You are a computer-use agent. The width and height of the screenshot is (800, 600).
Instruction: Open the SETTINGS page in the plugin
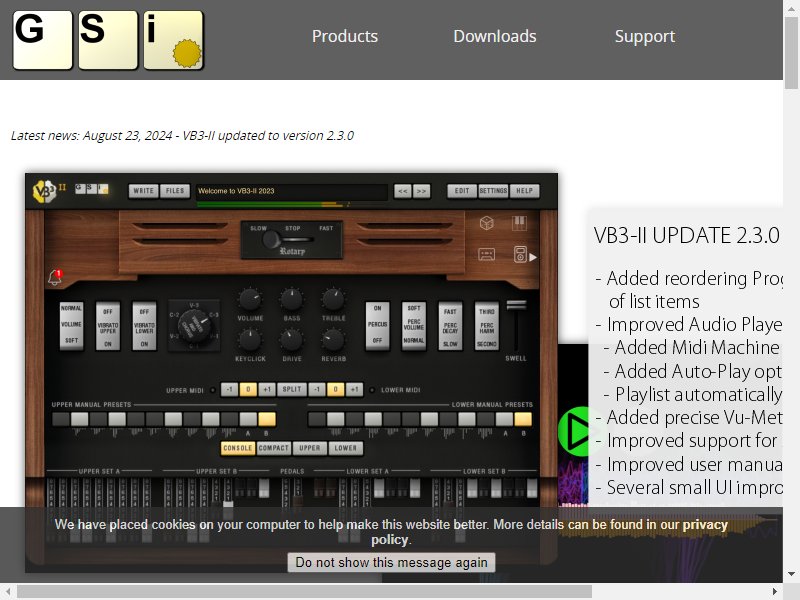pyautogui.click(x=493, y=191)
